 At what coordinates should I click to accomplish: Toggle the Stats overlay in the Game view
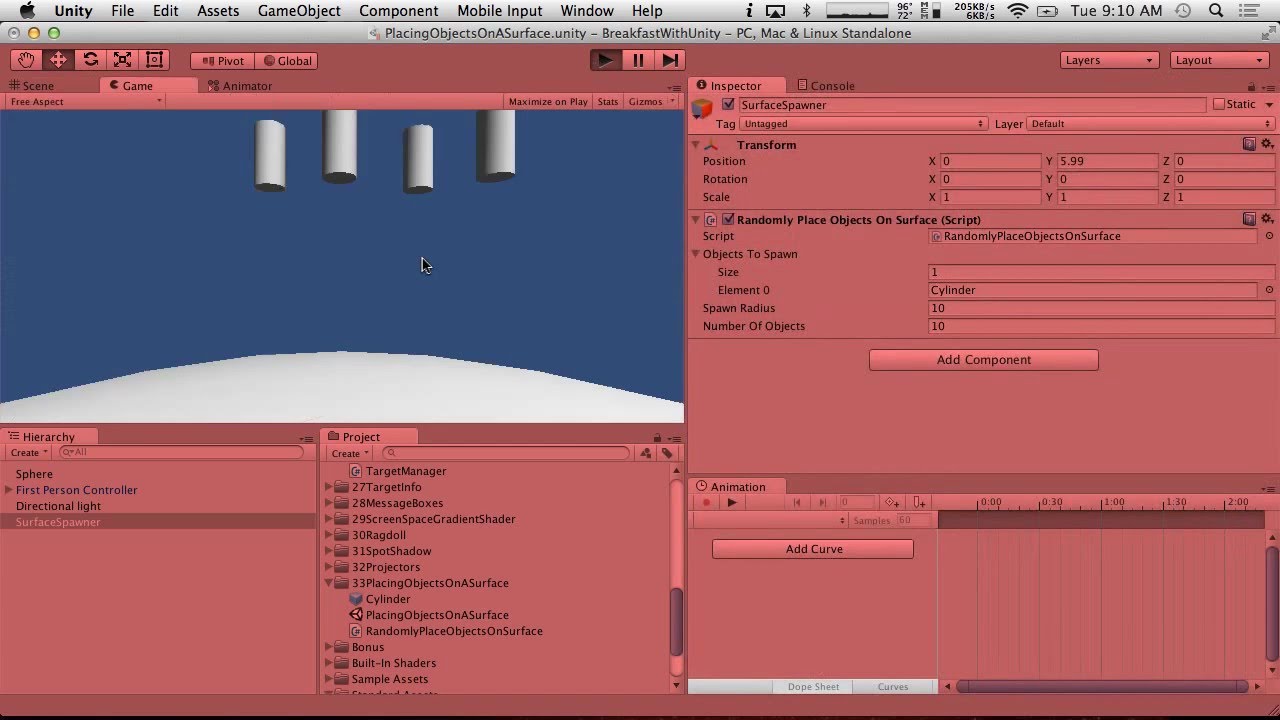click(608, 102)
